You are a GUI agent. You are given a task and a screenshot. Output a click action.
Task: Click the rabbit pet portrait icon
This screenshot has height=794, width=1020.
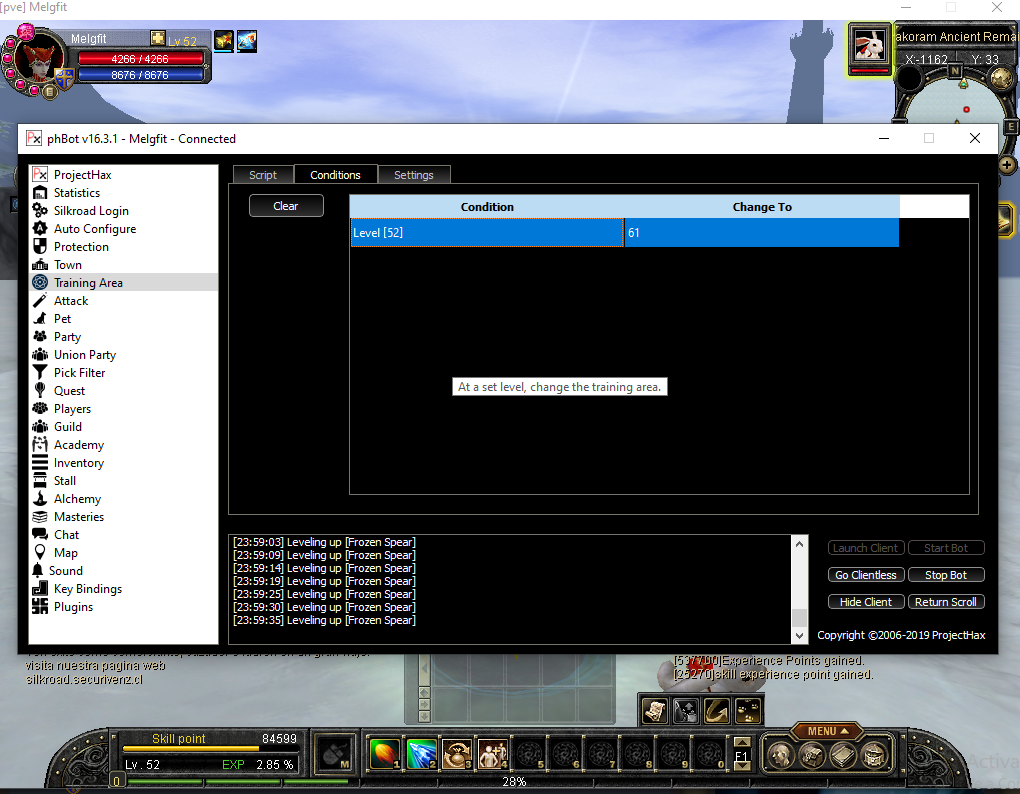[x=869, y=46]
